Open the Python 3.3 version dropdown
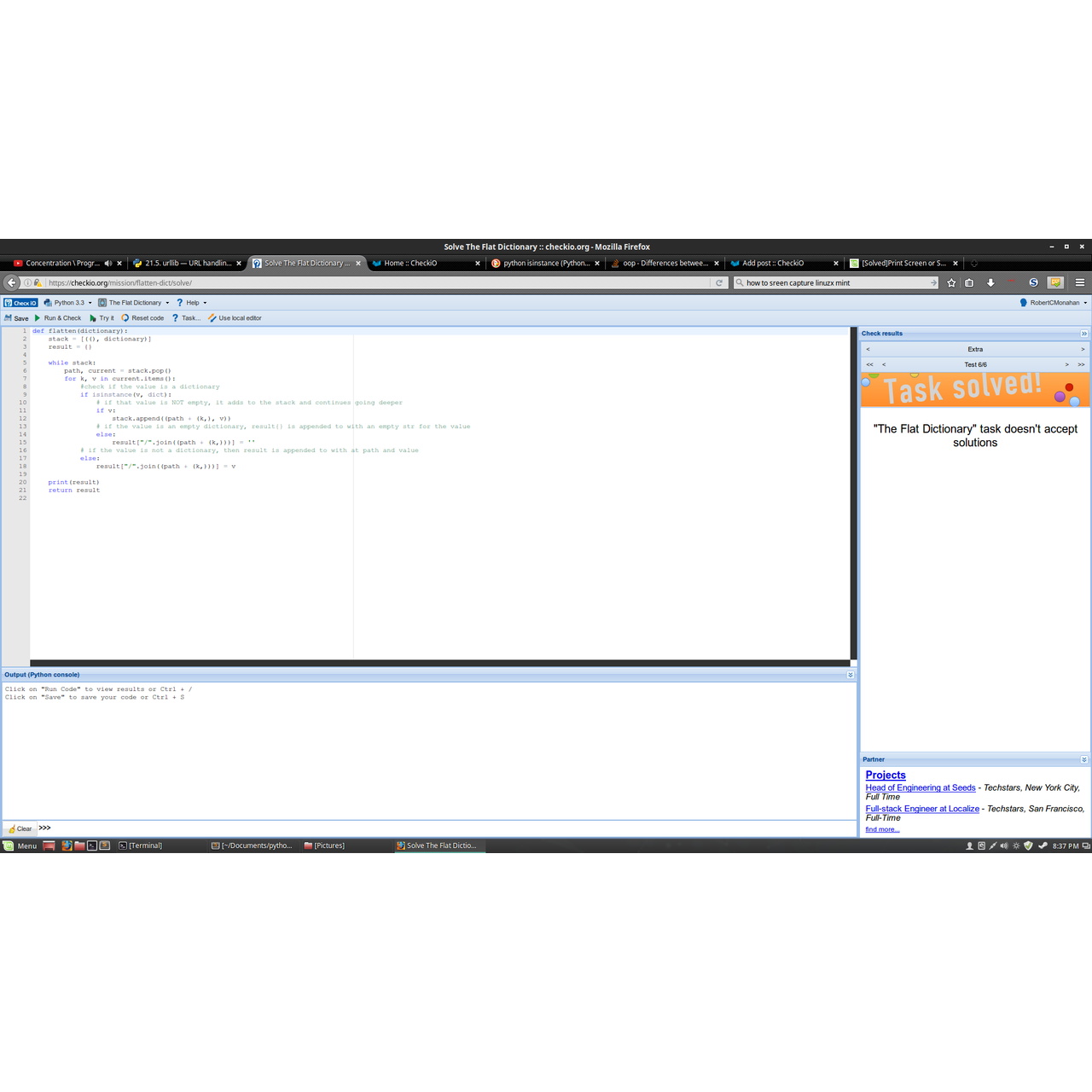The image size is (1092, 1092). pyautogui.click(x=68, y=303)
